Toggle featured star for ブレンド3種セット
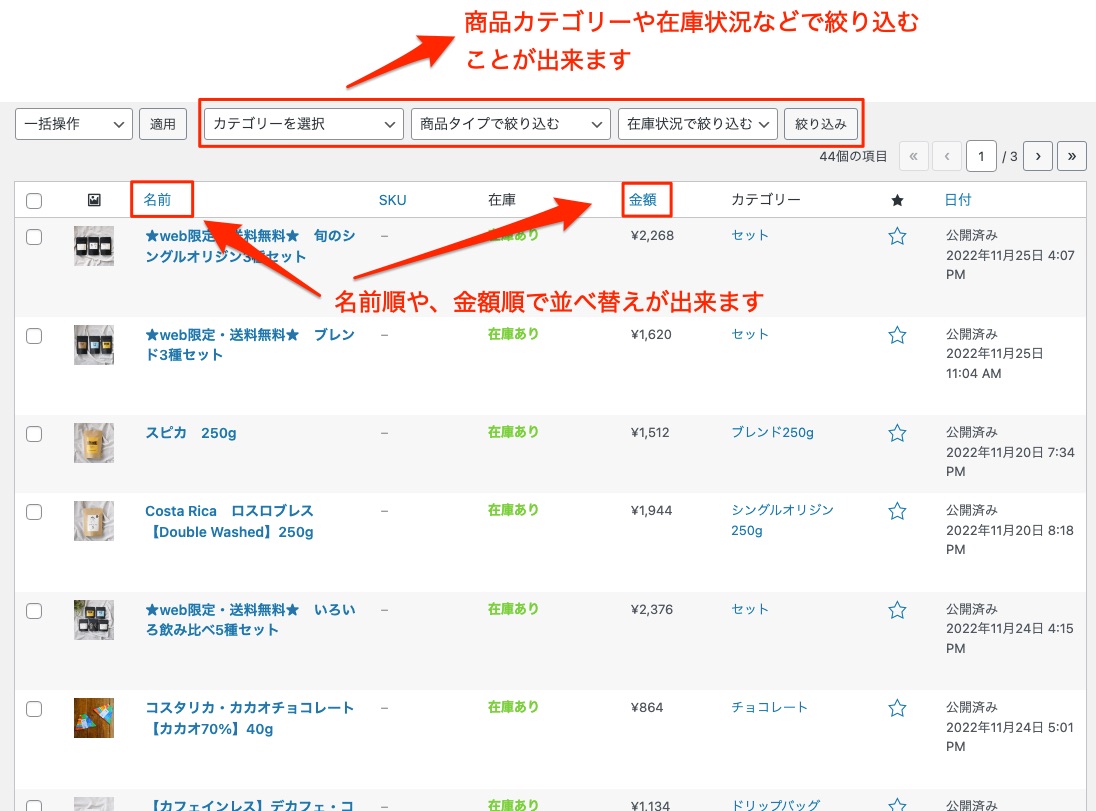 coord(897,335)
